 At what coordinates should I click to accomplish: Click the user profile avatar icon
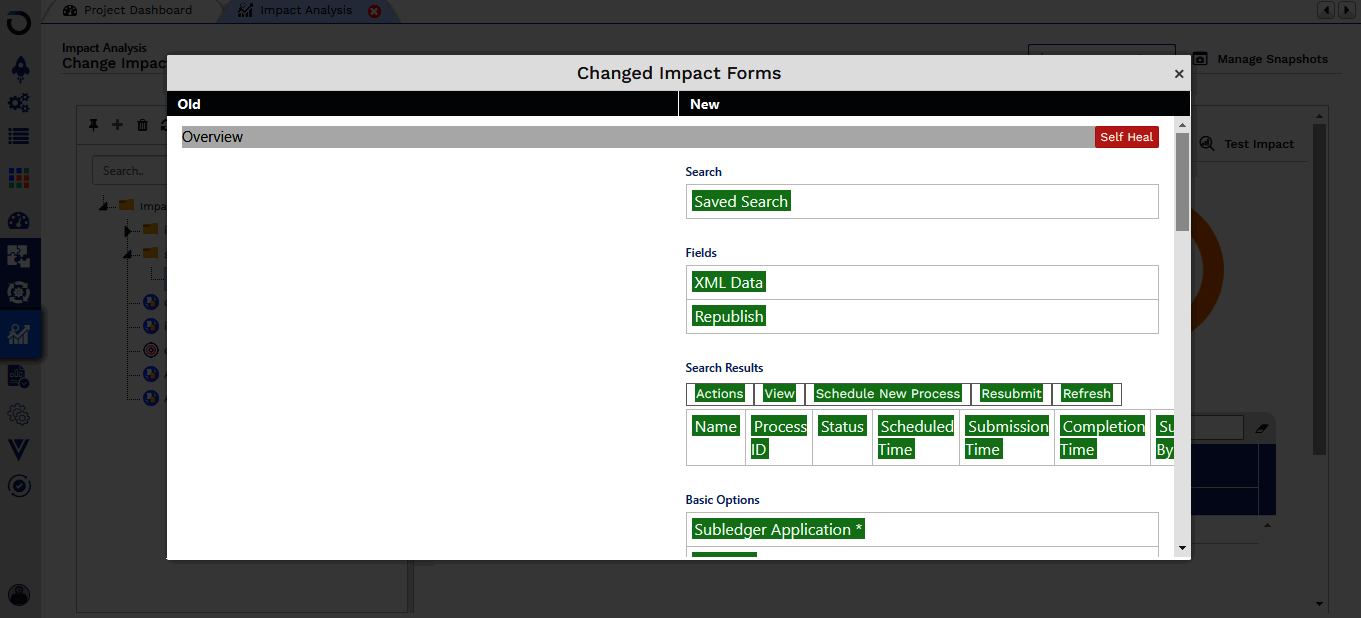(19, 595)
